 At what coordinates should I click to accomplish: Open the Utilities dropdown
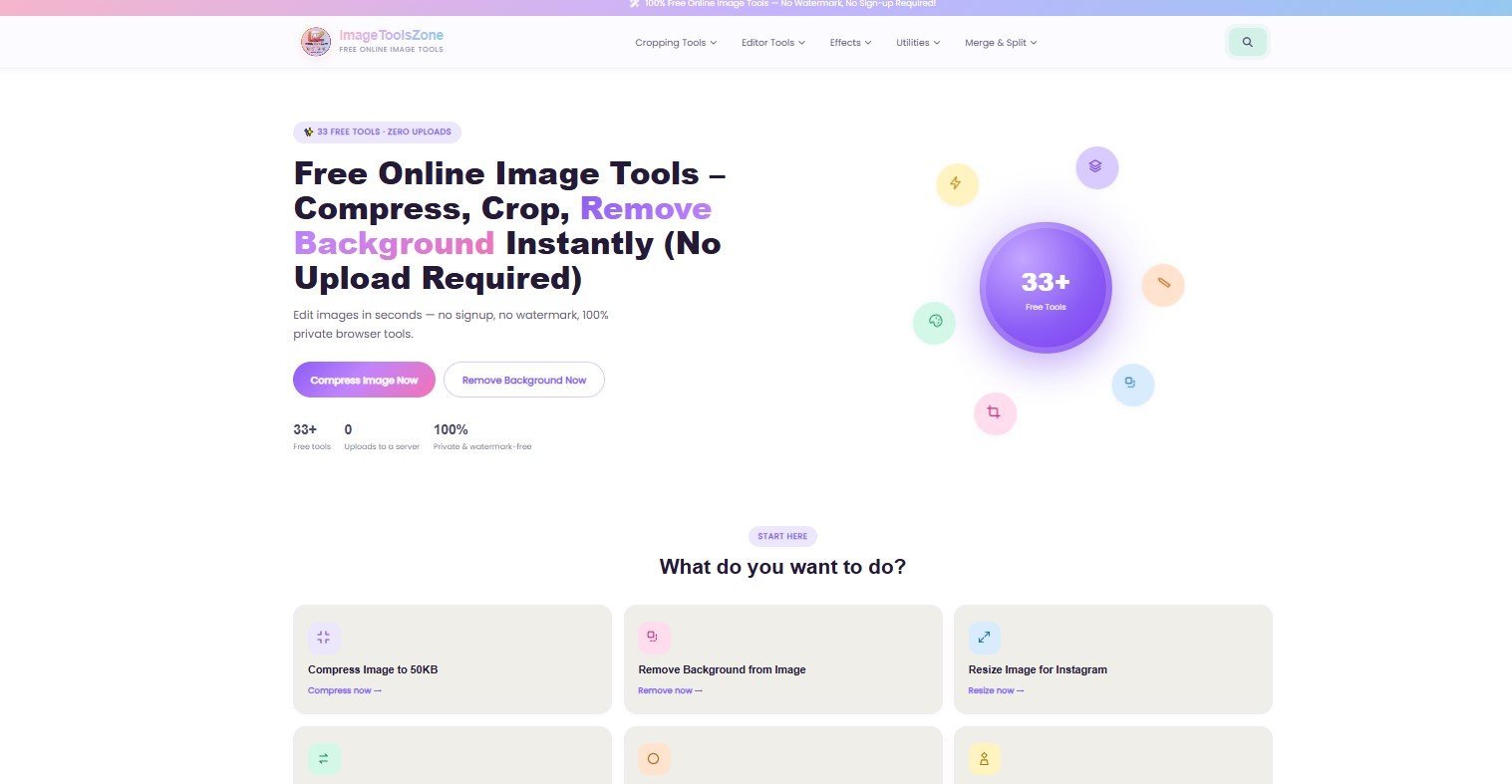click(x=918, y=43)
